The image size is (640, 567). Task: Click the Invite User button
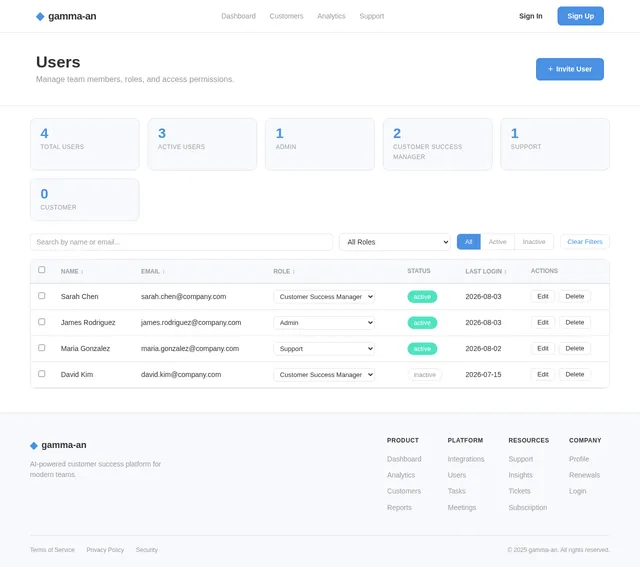point(570,69)
